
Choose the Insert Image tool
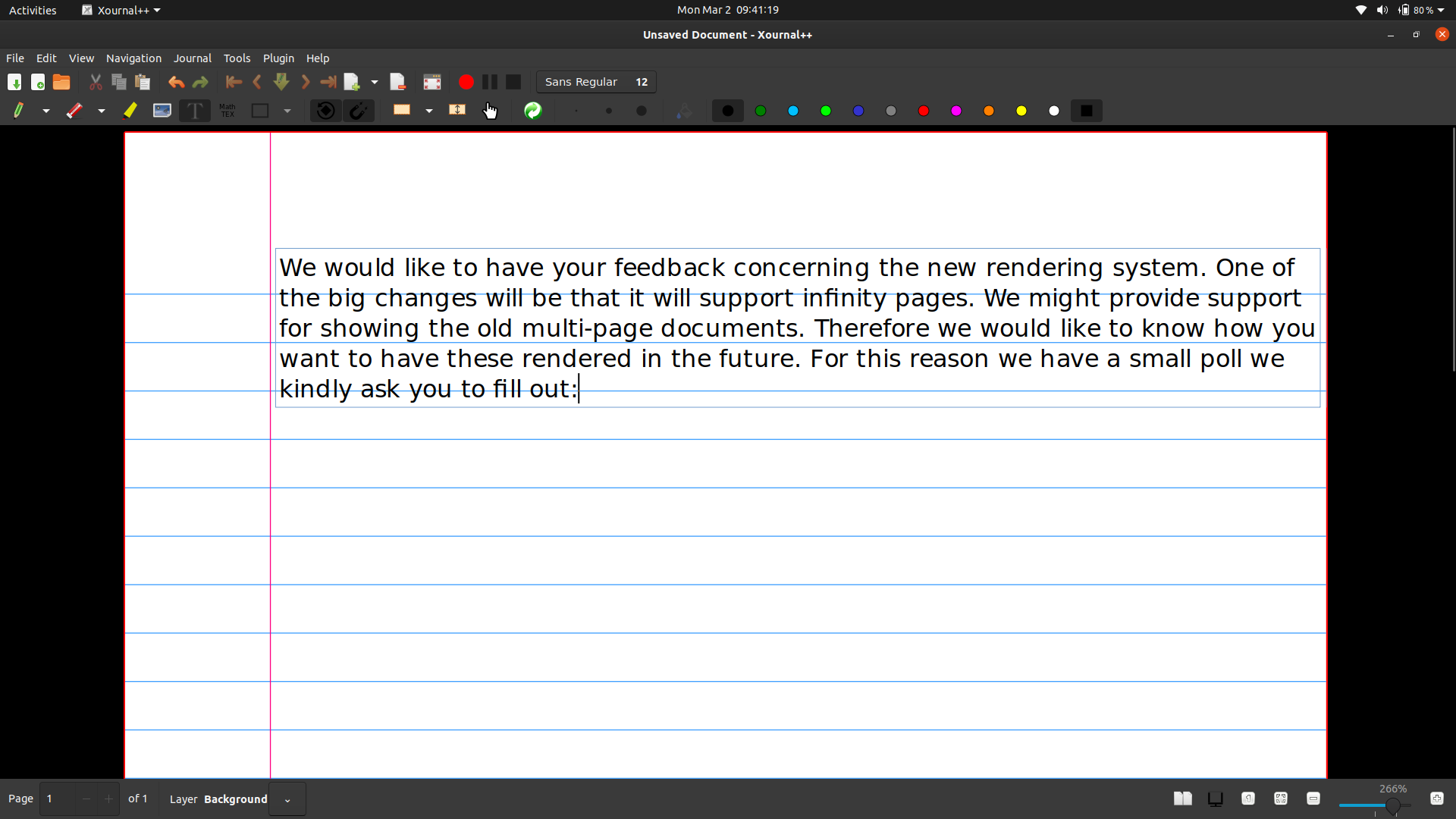point(162,111)
